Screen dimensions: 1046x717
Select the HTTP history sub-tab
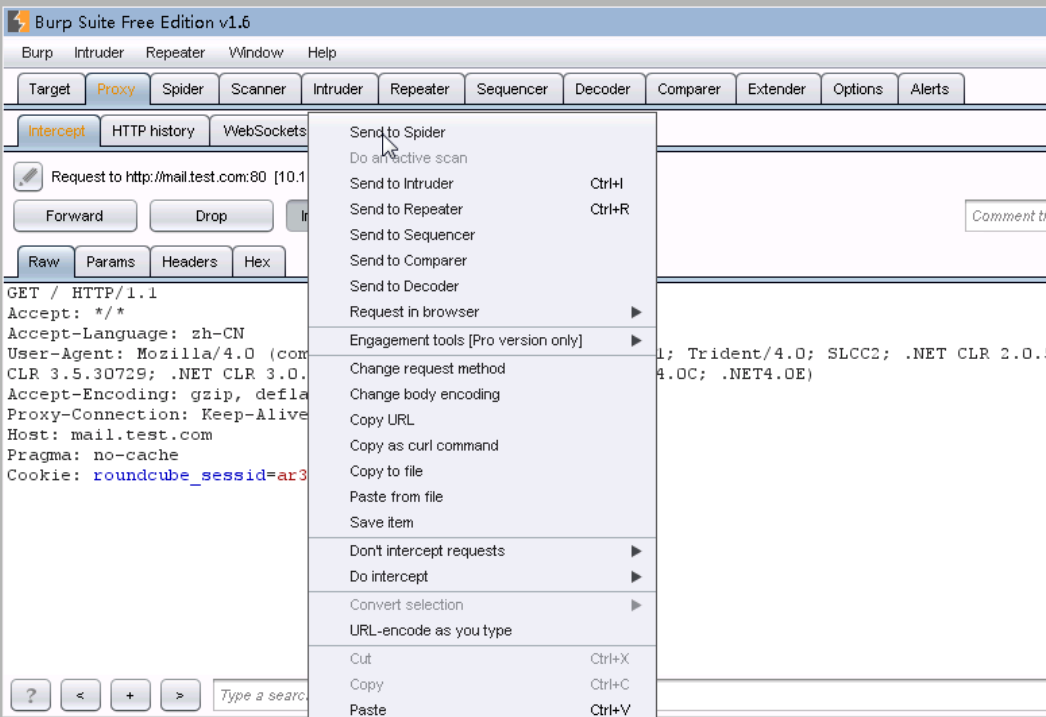(x=153, y=131)
